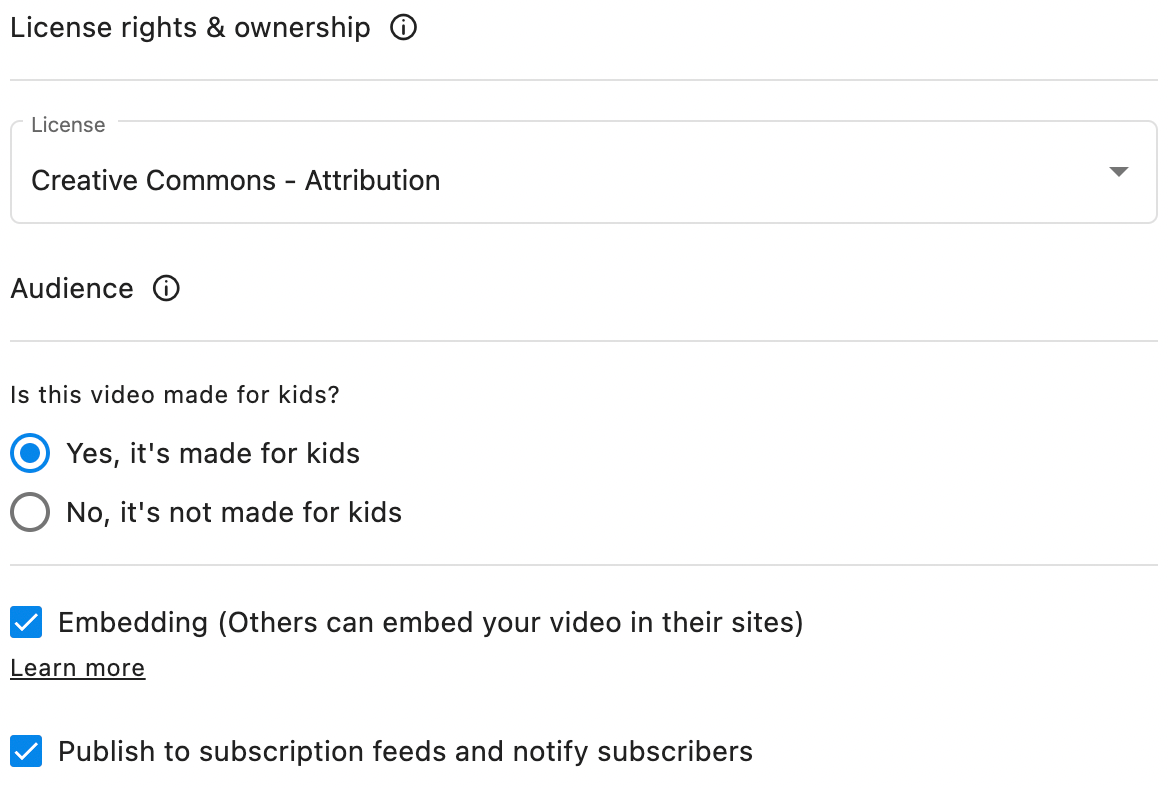Click the Creative Commons - Attribution value text
The image size is (1168, 788).
click(236, 181)
